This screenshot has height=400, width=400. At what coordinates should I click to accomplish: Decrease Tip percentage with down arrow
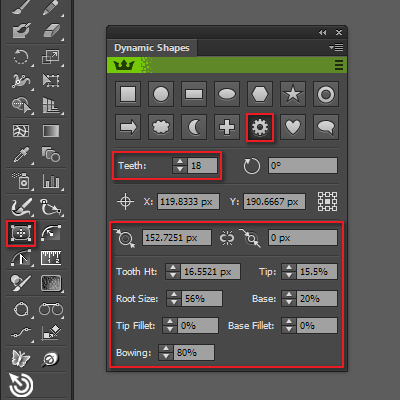(289, 275)
